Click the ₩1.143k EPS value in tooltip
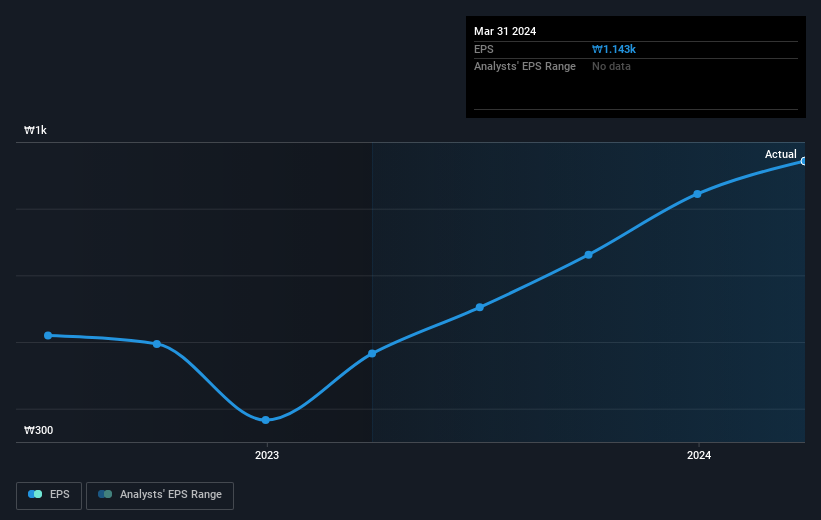Image resolution: width=821 pixels, height=520 pixels. pyautogui.click(x=614, y=49)
